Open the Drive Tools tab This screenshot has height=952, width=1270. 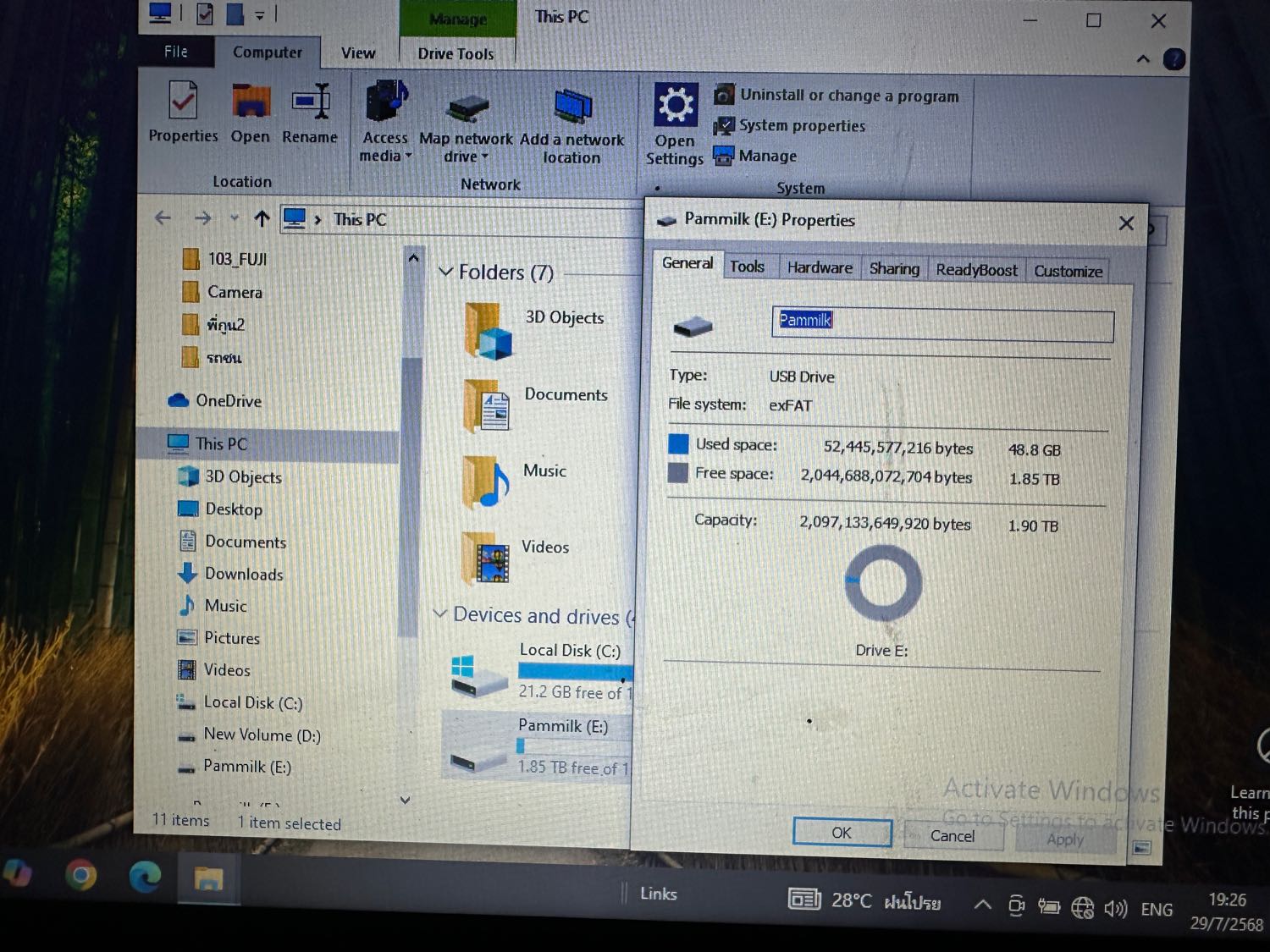456,53
